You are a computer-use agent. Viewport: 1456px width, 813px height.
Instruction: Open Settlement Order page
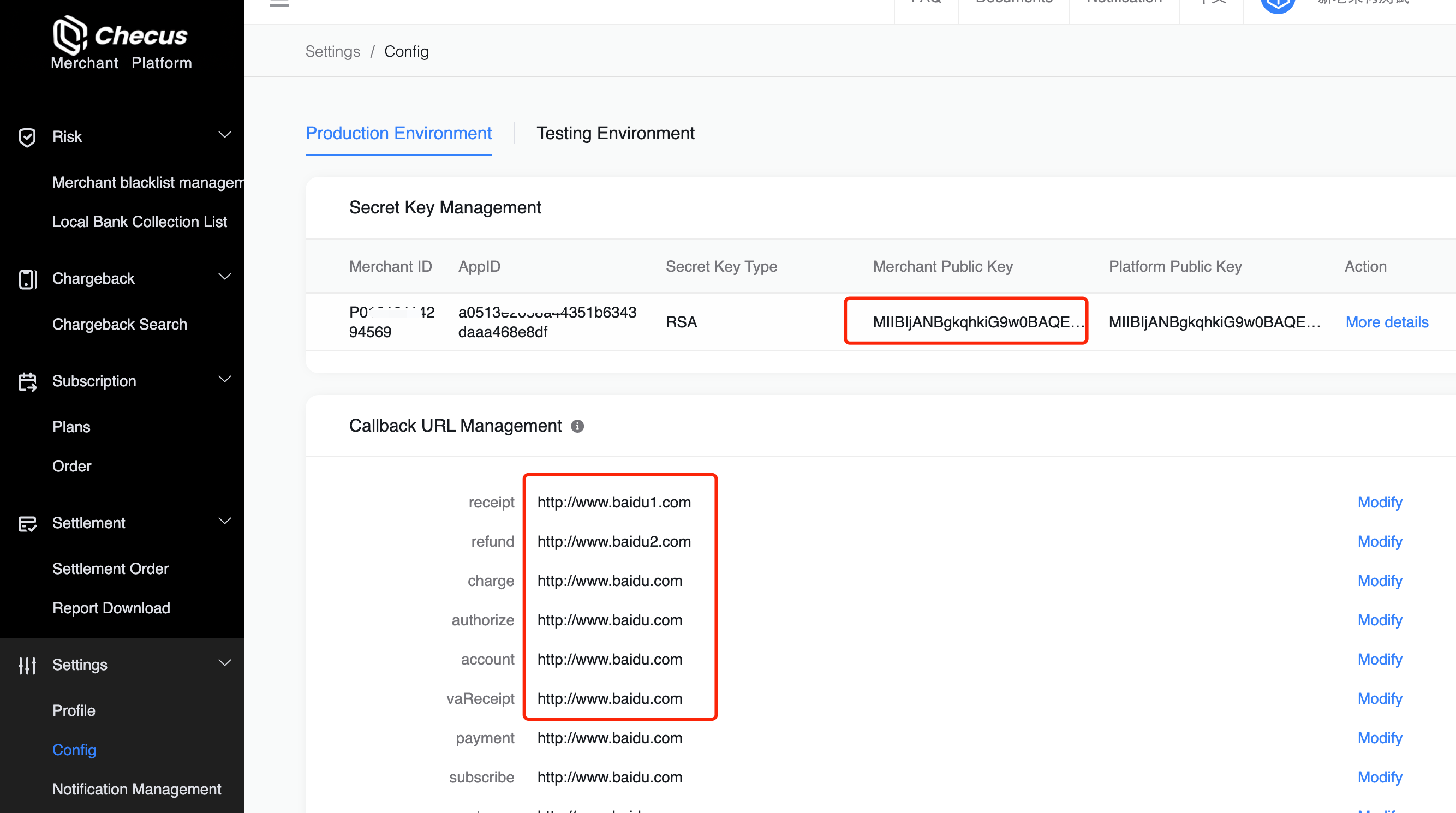click(x=110, y=569)
